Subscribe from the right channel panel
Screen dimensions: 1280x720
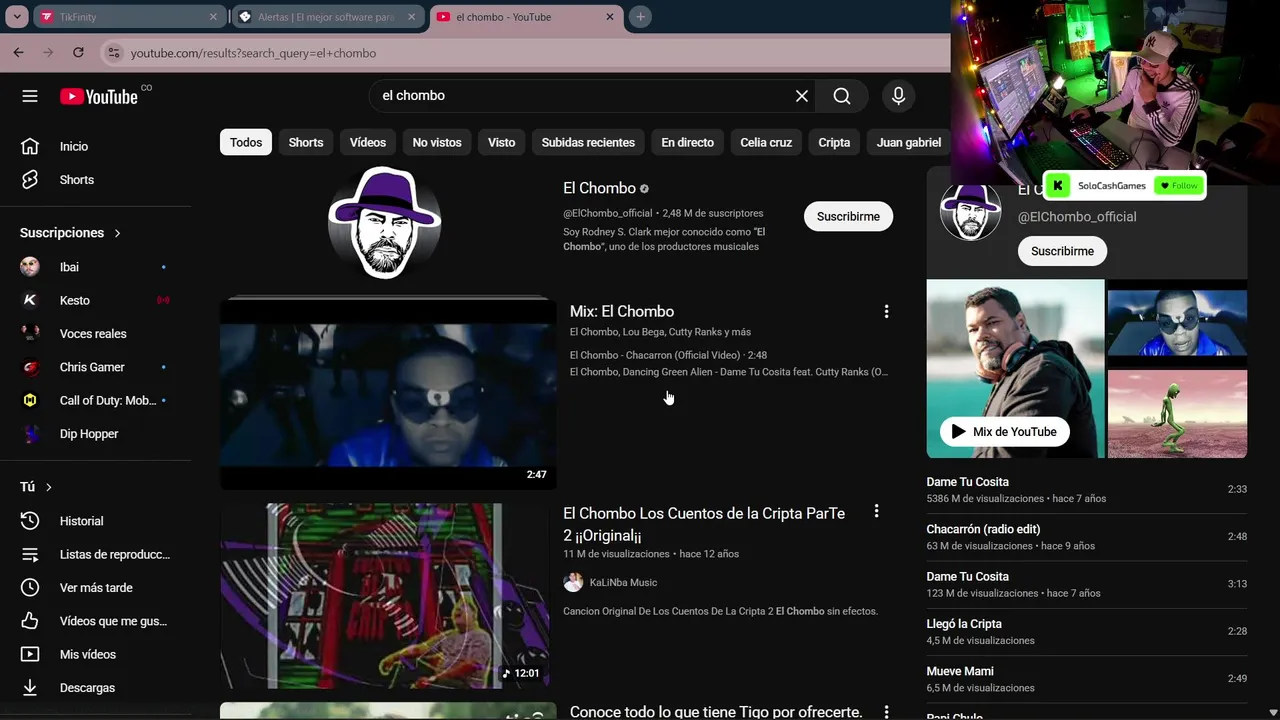coord(1062,251)
